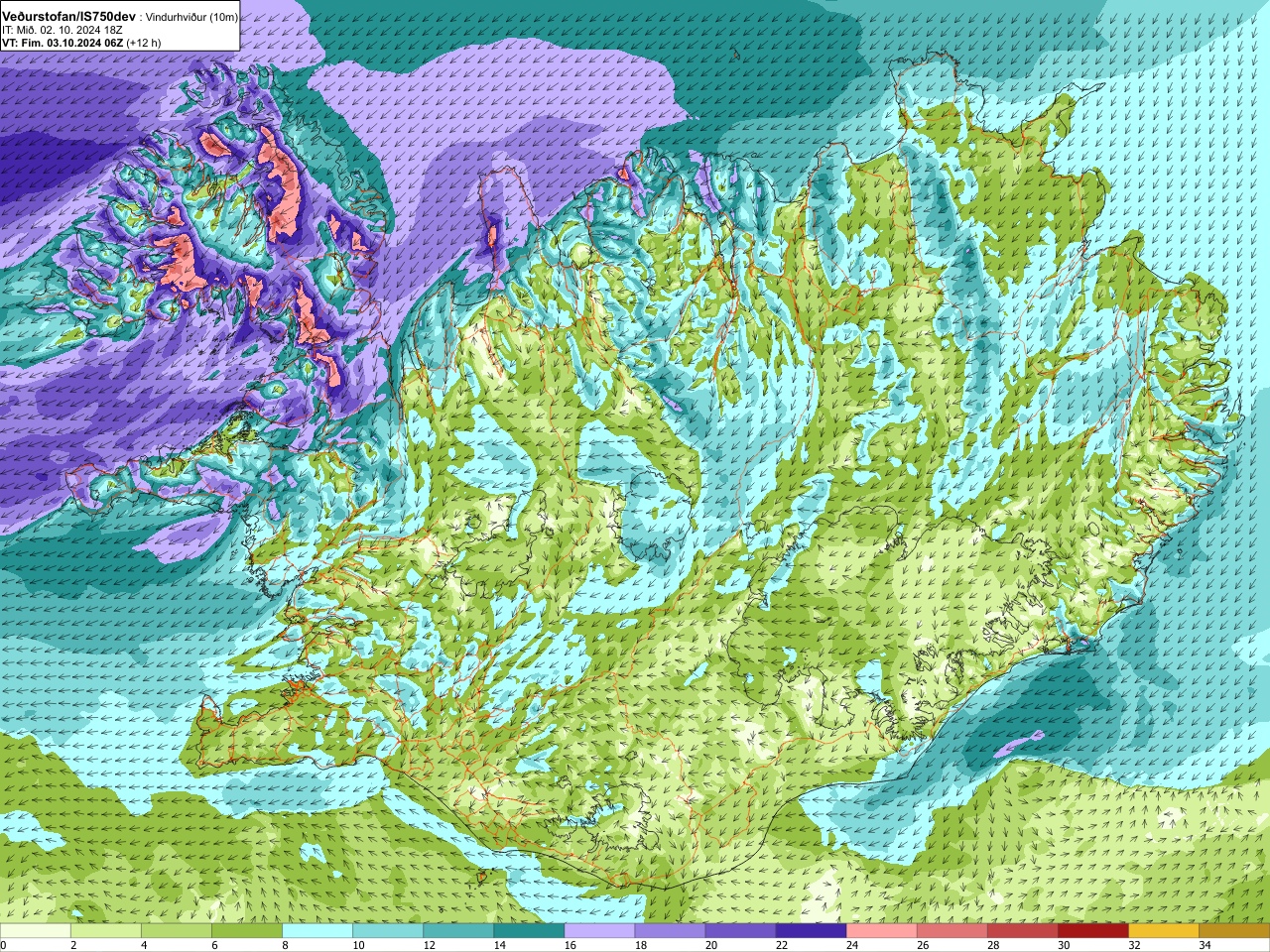Click the "Veðurstofan/IS750dev" title text

[68, 18]
